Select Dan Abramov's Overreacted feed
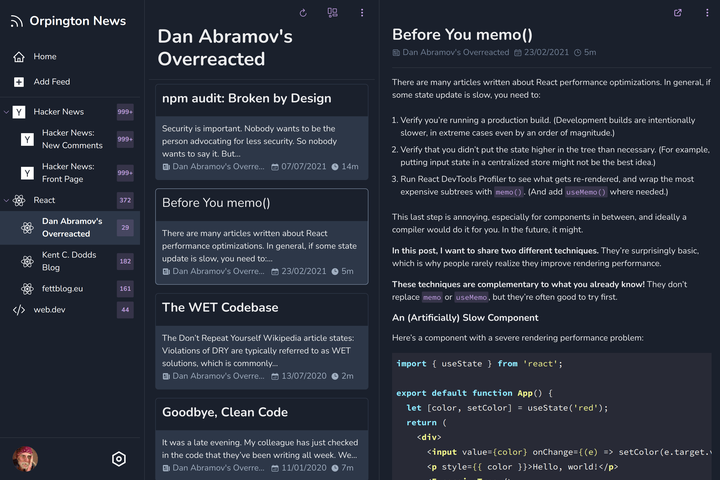The width and height of the screenshot is (720, 480). [x=70, y=227]
